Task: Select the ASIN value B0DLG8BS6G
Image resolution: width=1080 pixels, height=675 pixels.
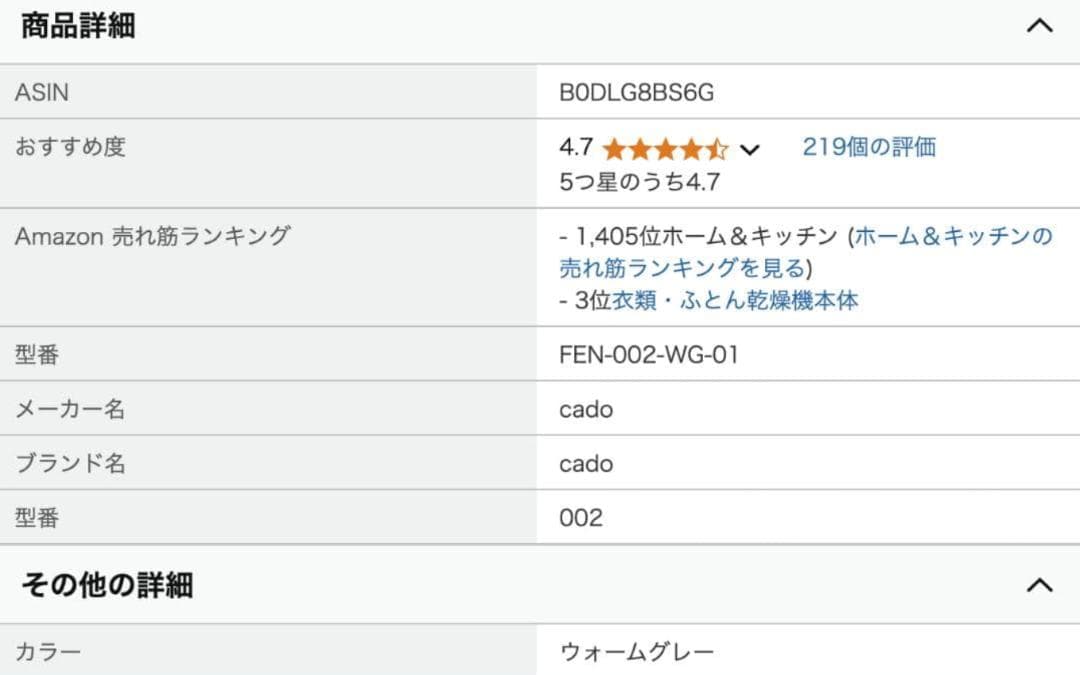Action: pos(637,93)
